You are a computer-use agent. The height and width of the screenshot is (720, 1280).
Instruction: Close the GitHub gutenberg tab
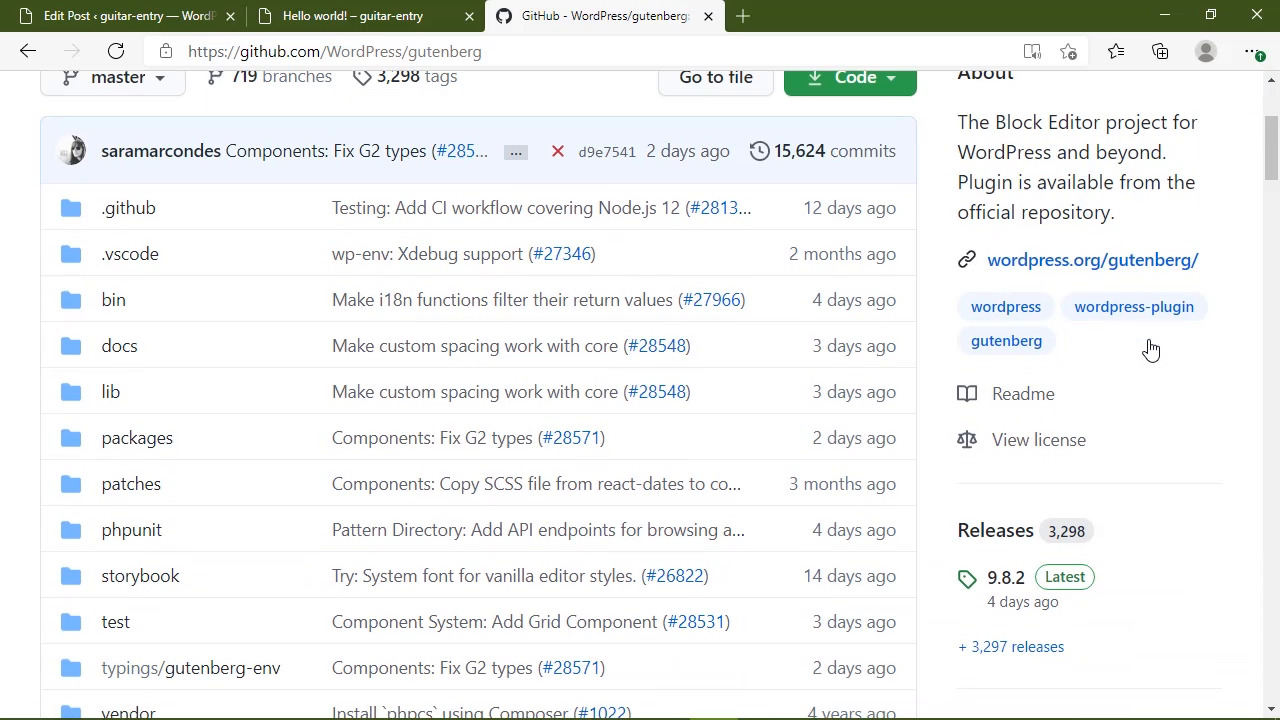(x=708, y=16)
